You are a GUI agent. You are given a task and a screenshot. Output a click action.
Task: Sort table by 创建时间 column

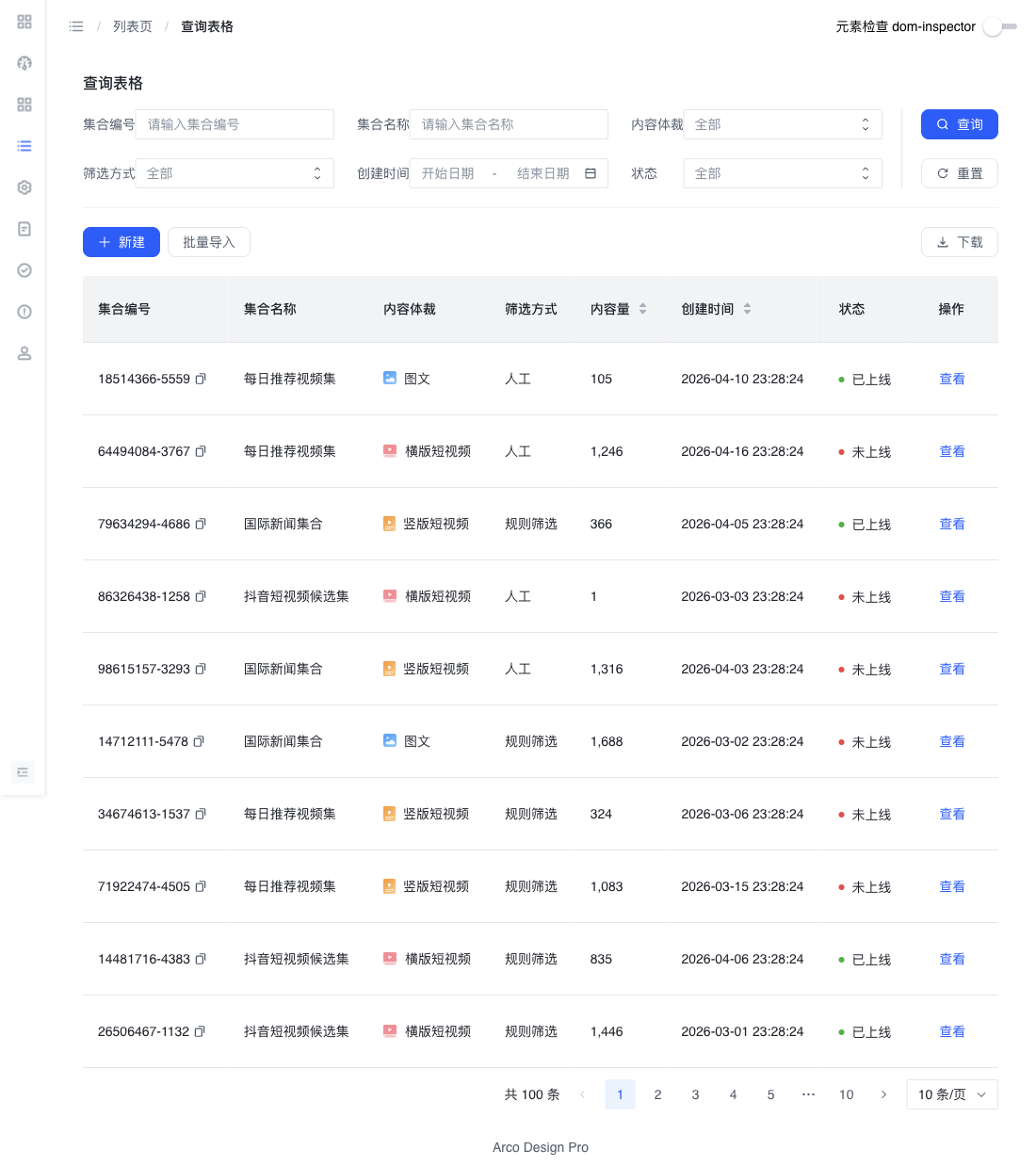pyautogui.click(x=747, y=309)
